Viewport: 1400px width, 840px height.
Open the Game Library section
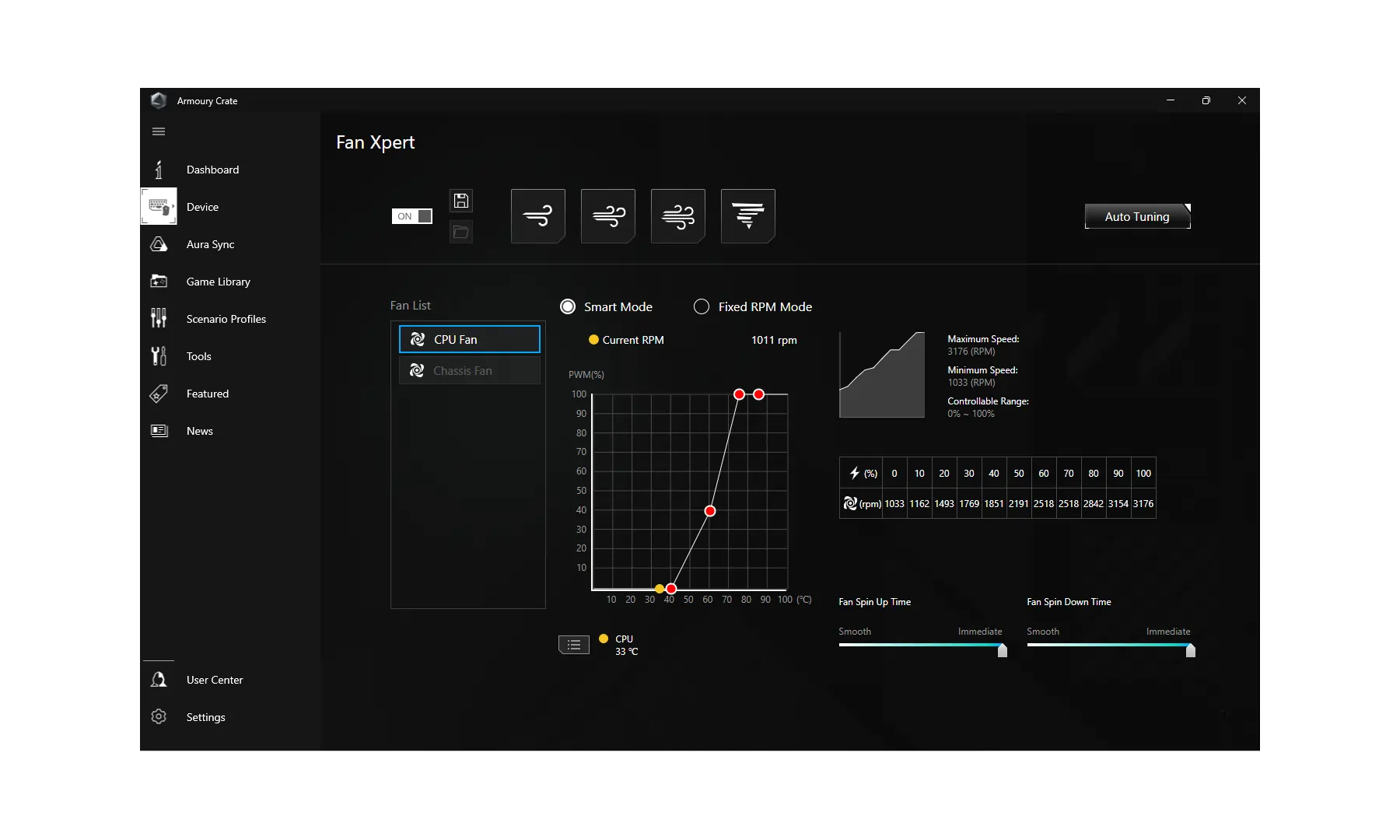[x=218, y=282]
